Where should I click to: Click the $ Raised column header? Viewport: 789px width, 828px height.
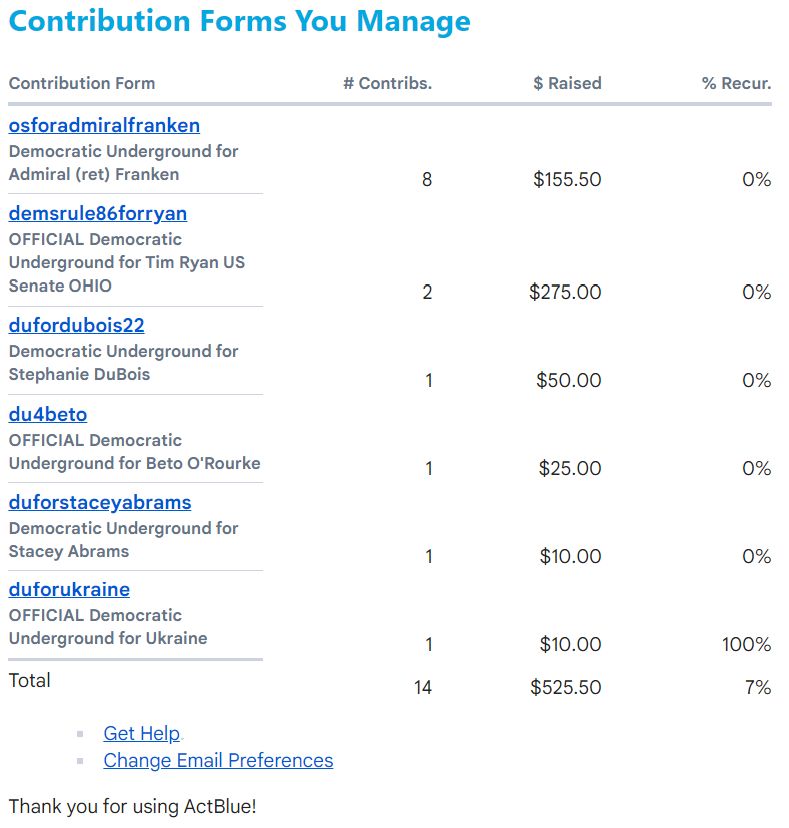567,83
